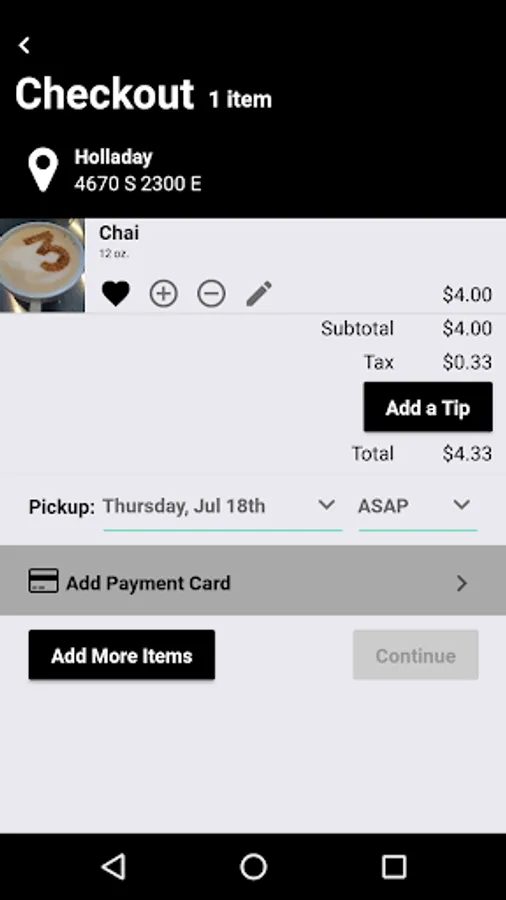Tap the location pin icon

point(43,170)
